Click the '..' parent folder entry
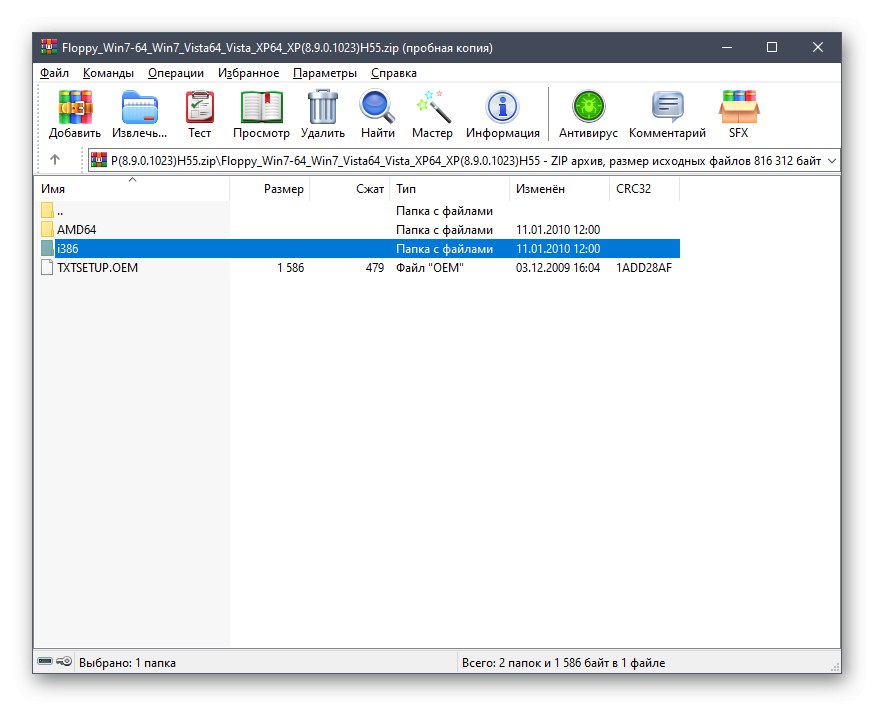Screen dimensions: 874x706 tap(60, 212)
